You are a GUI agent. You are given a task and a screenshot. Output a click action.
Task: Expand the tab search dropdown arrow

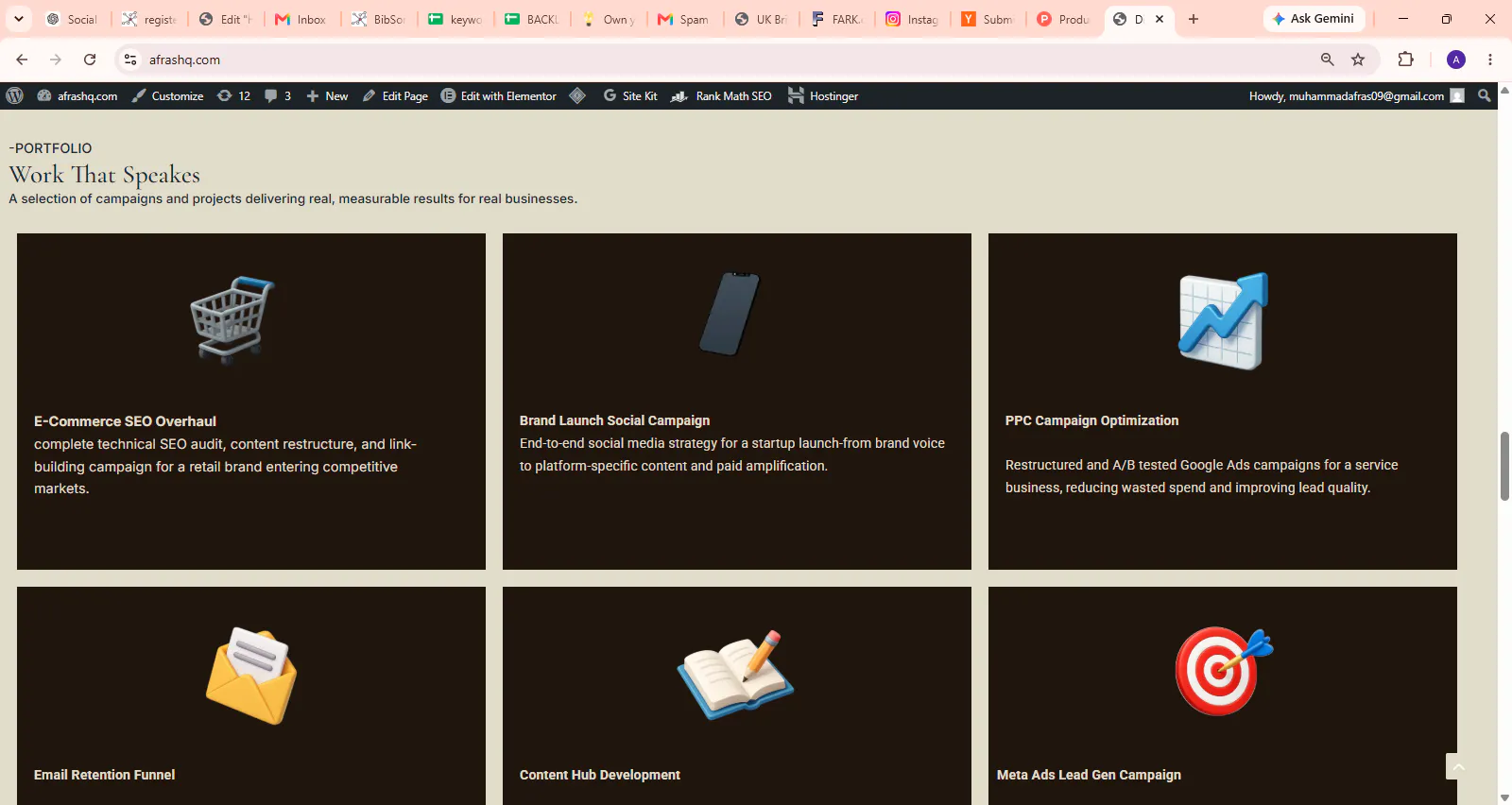coord(18,19)
